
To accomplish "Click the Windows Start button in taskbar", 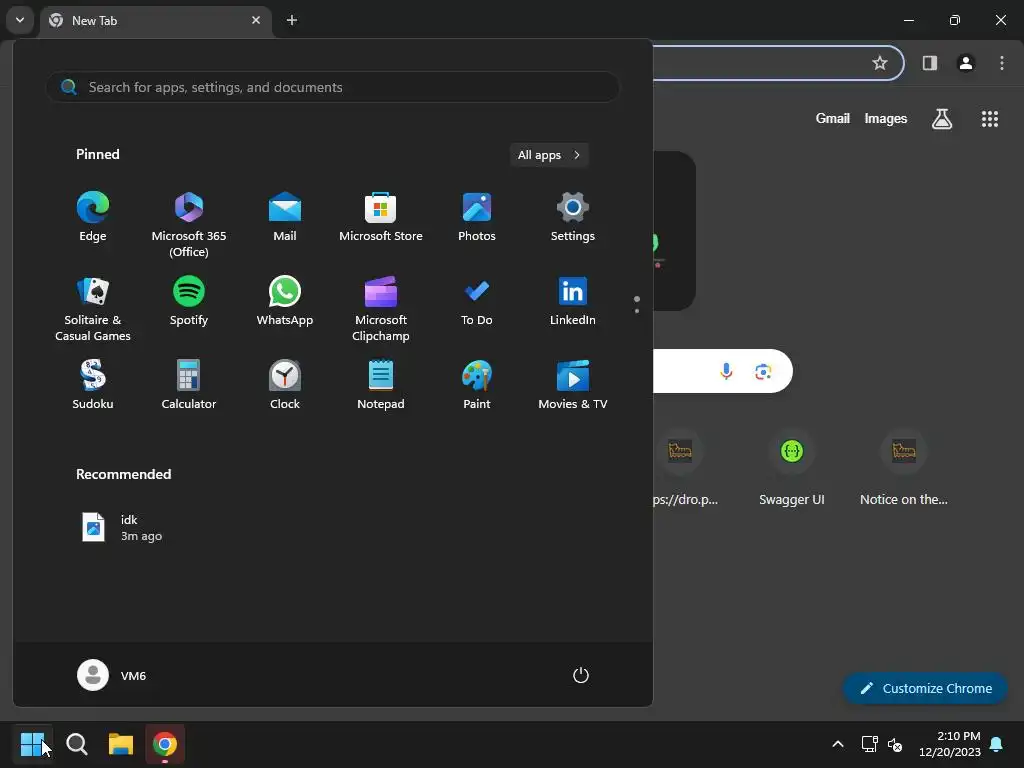I will [32, 744].
